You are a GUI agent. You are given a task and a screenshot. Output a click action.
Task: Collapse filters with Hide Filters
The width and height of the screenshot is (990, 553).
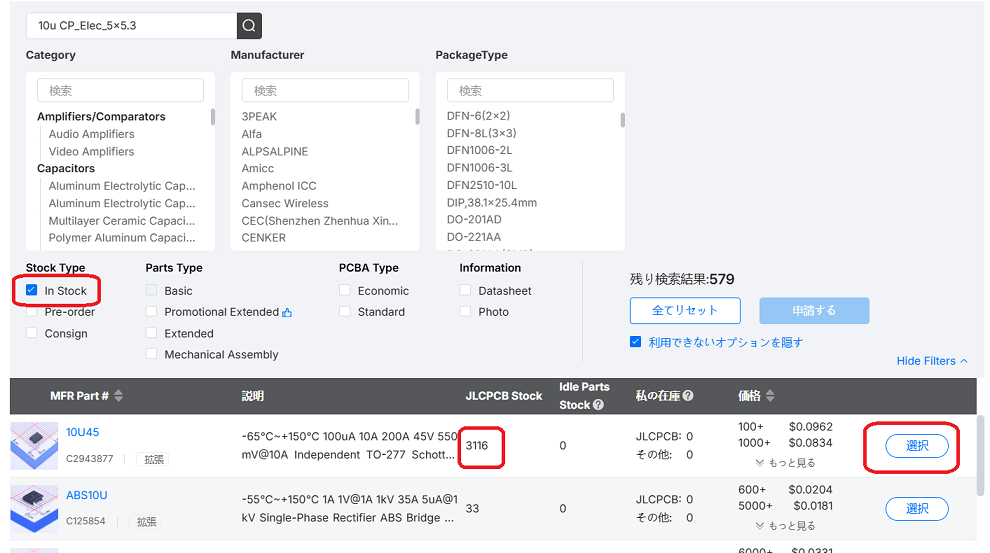[x=931, y=361]
